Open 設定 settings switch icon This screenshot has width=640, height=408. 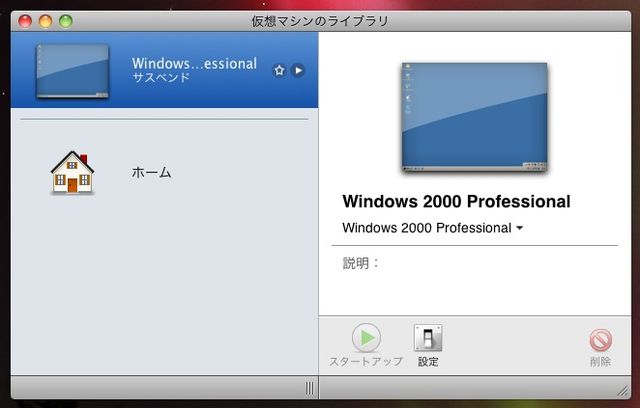pyautogui.click(x=428, y=338)
